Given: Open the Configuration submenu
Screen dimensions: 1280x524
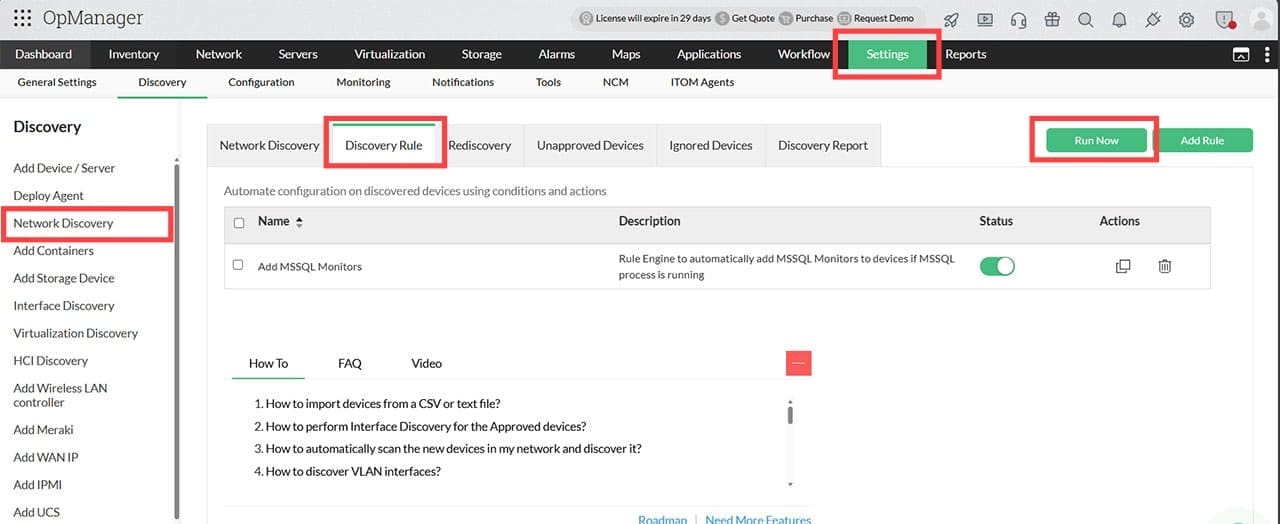Looking at the screenshot, I should pyautogui.click(x=261, y=82).
